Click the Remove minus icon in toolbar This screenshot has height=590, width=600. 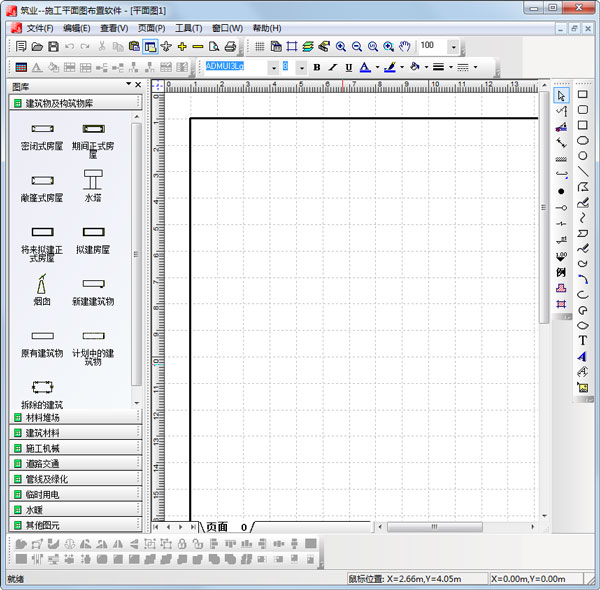(x=198, y=47)
